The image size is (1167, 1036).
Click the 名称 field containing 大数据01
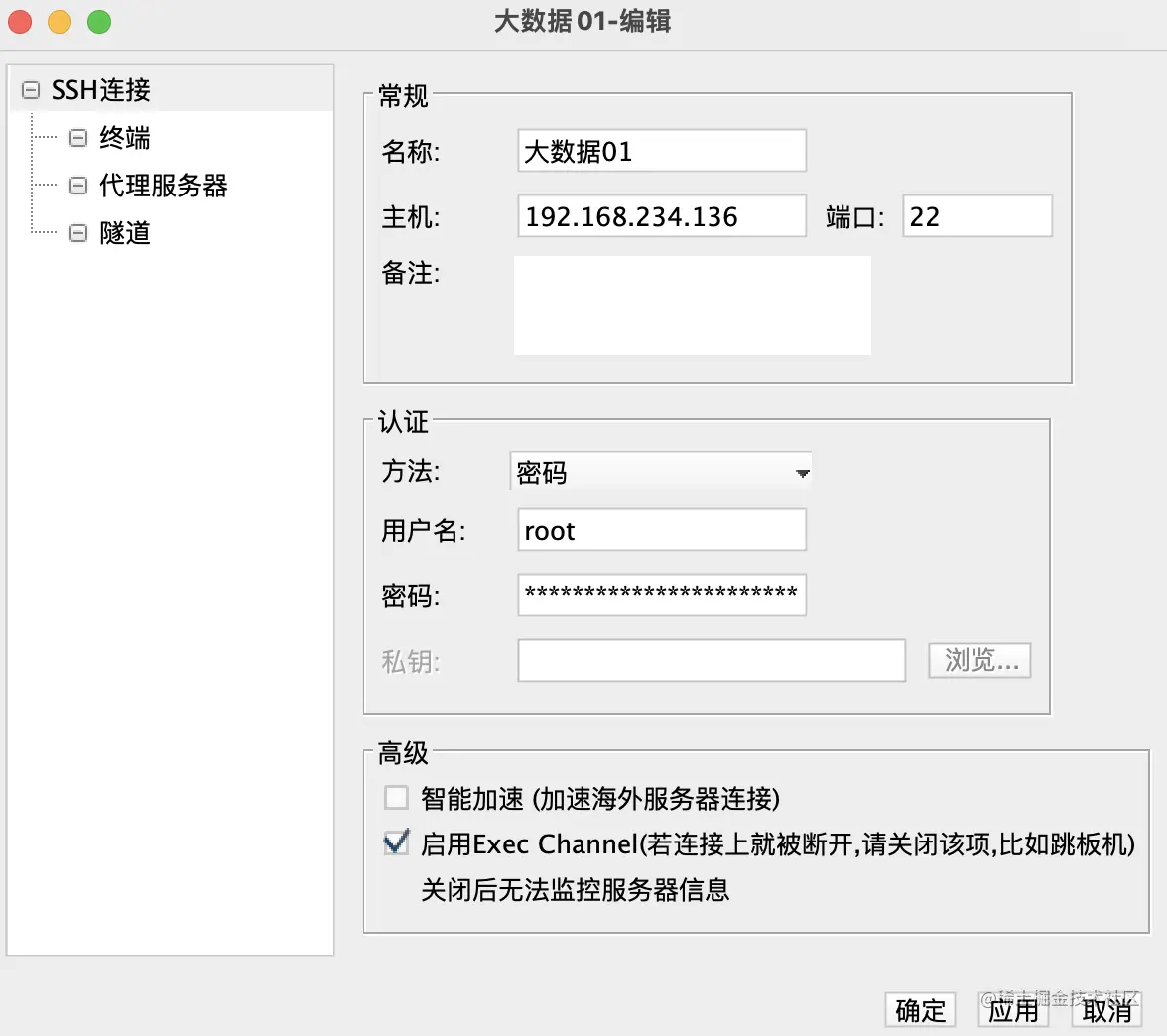point(662,151)
